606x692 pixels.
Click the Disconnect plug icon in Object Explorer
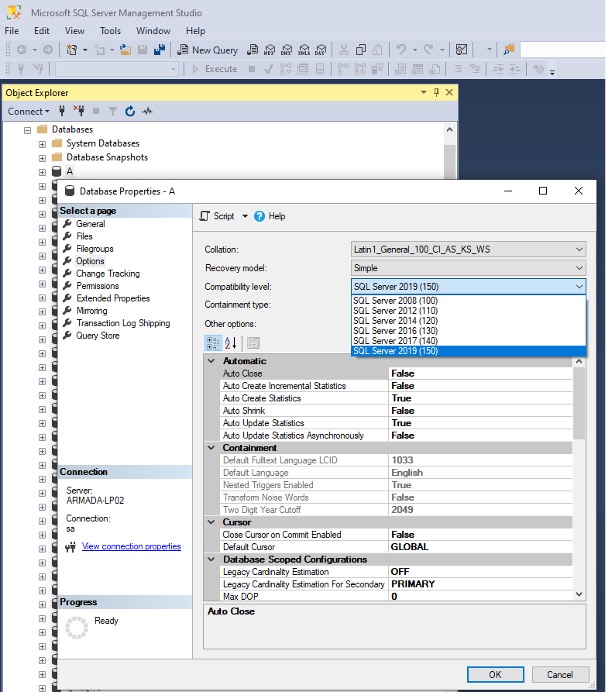pos(79,111)
